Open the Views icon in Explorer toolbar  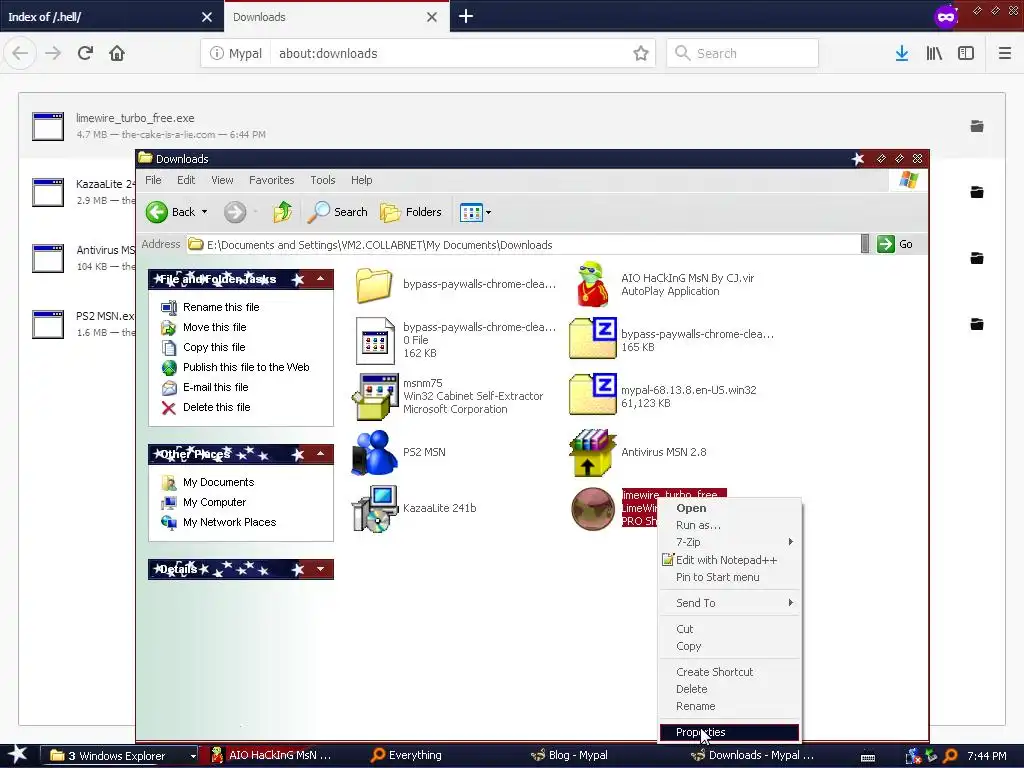point(470,212)
